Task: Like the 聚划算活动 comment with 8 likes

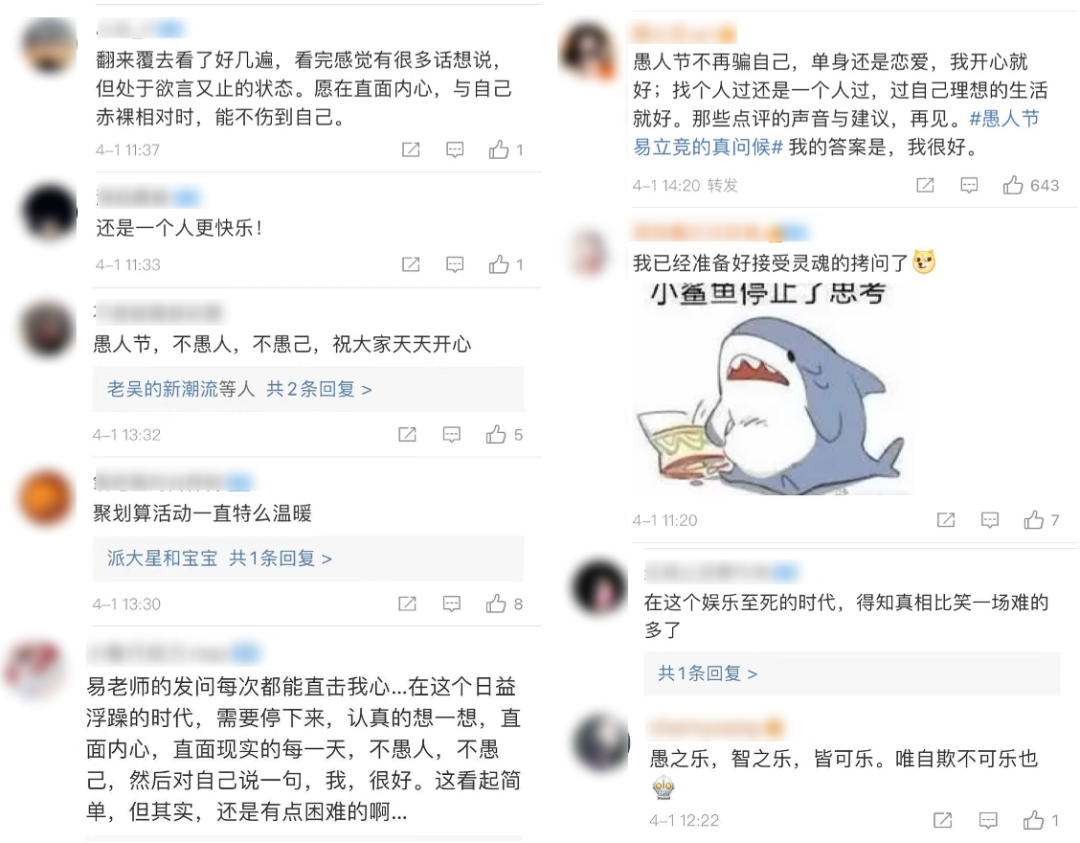Action: pos(496,604)
